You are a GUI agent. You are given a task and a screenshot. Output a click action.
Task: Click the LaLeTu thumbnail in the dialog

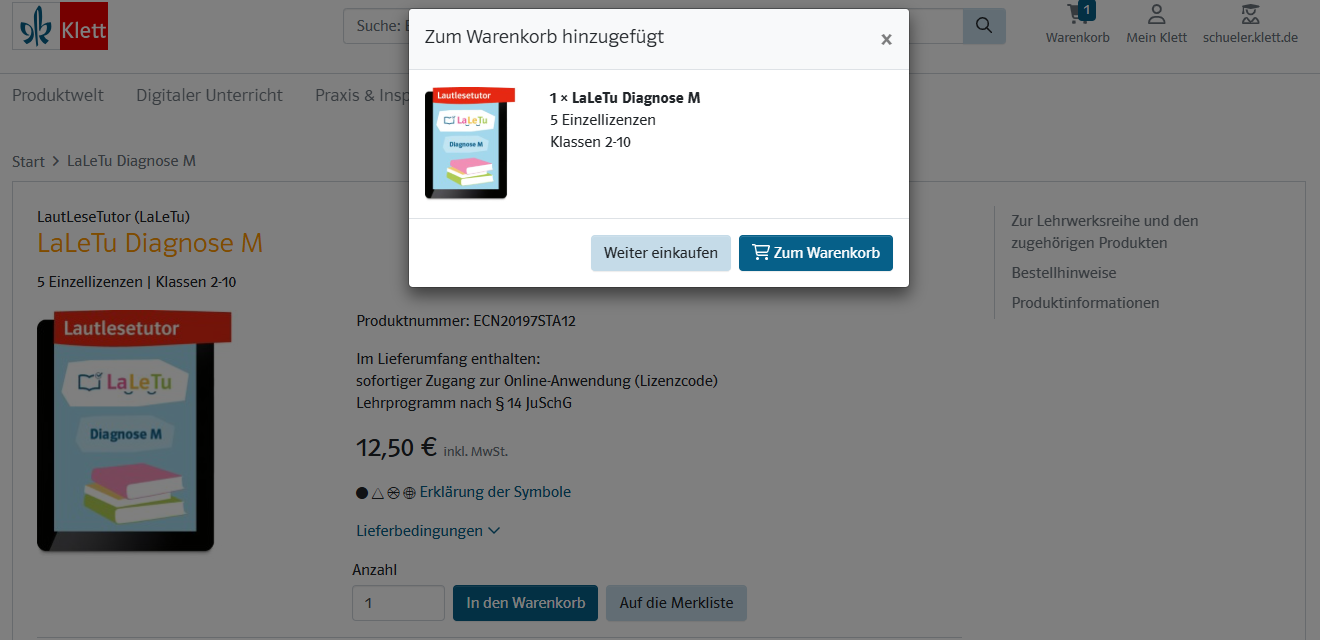(x=468, y=144)
